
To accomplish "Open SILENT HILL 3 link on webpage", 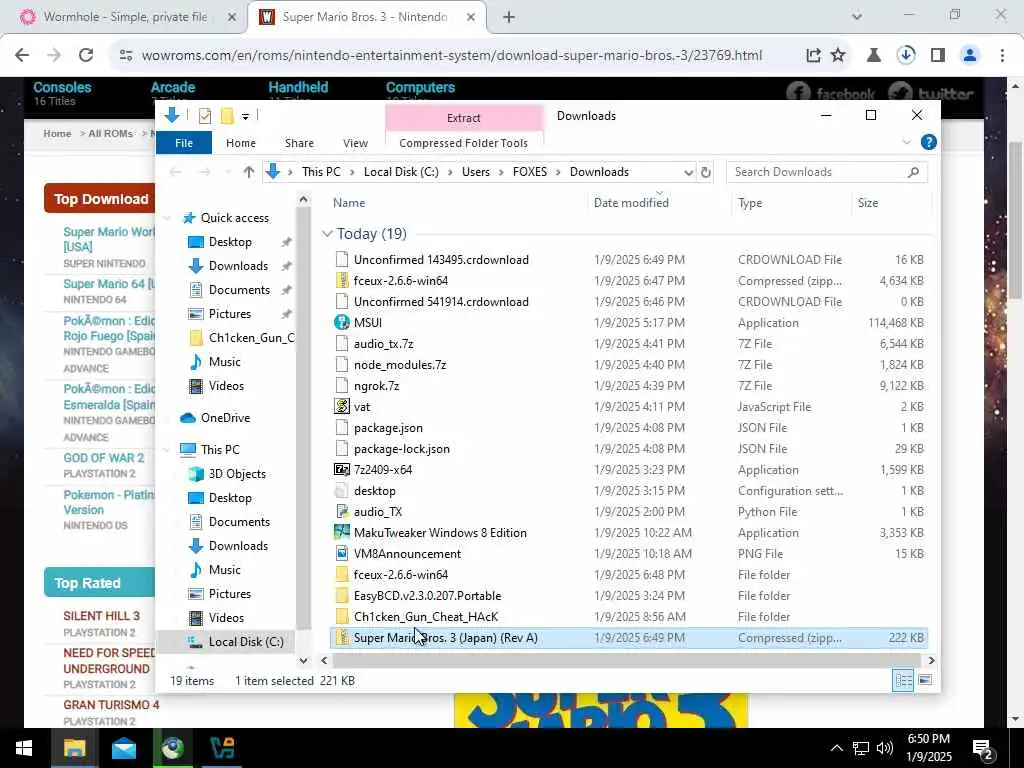I will click(x=101, y=616).
